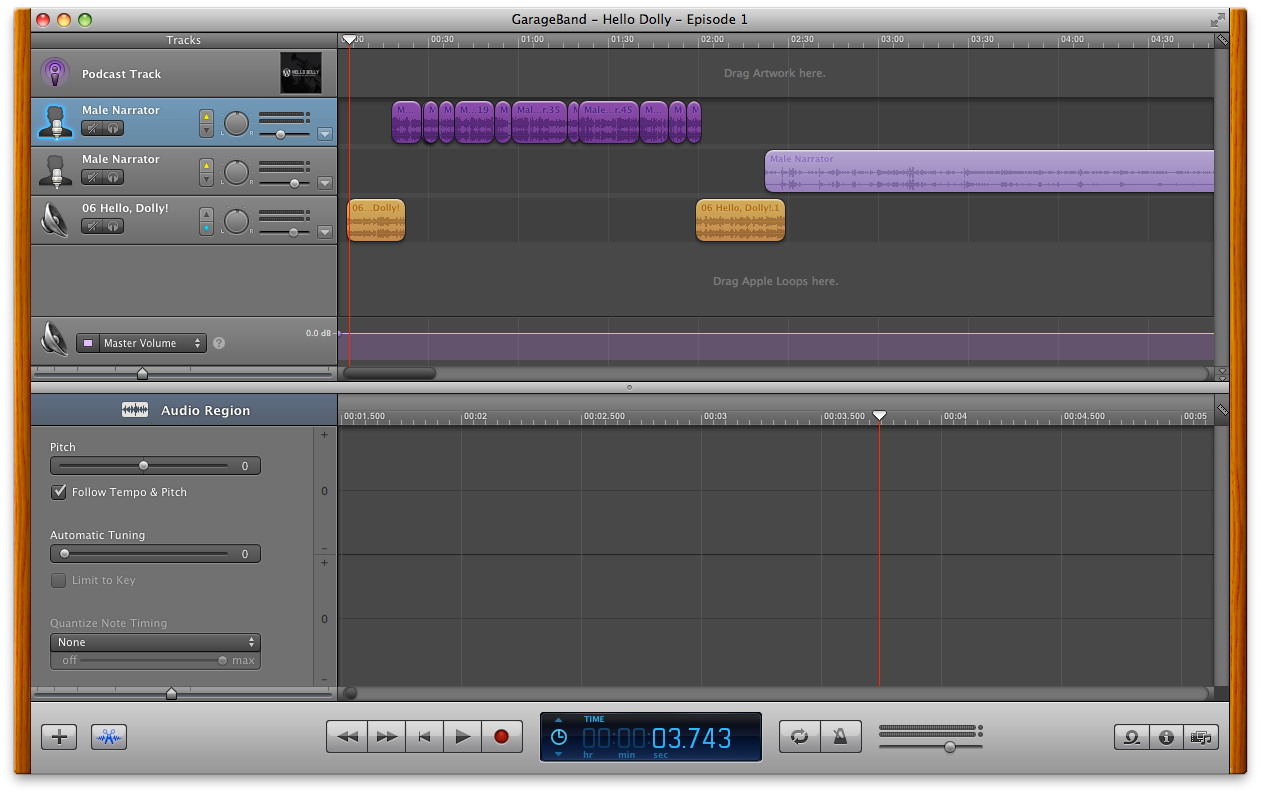The image size is (1261, 794).
Task: Start playback with the Play button
Action: [x=462, y=736]
